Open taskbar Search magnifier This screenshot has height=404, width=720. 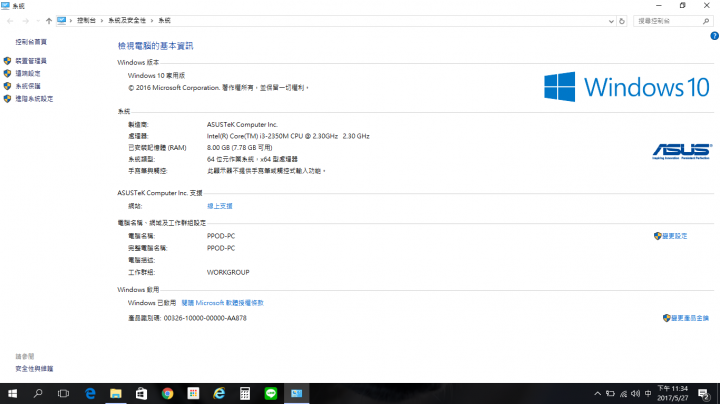pos(38,393)
